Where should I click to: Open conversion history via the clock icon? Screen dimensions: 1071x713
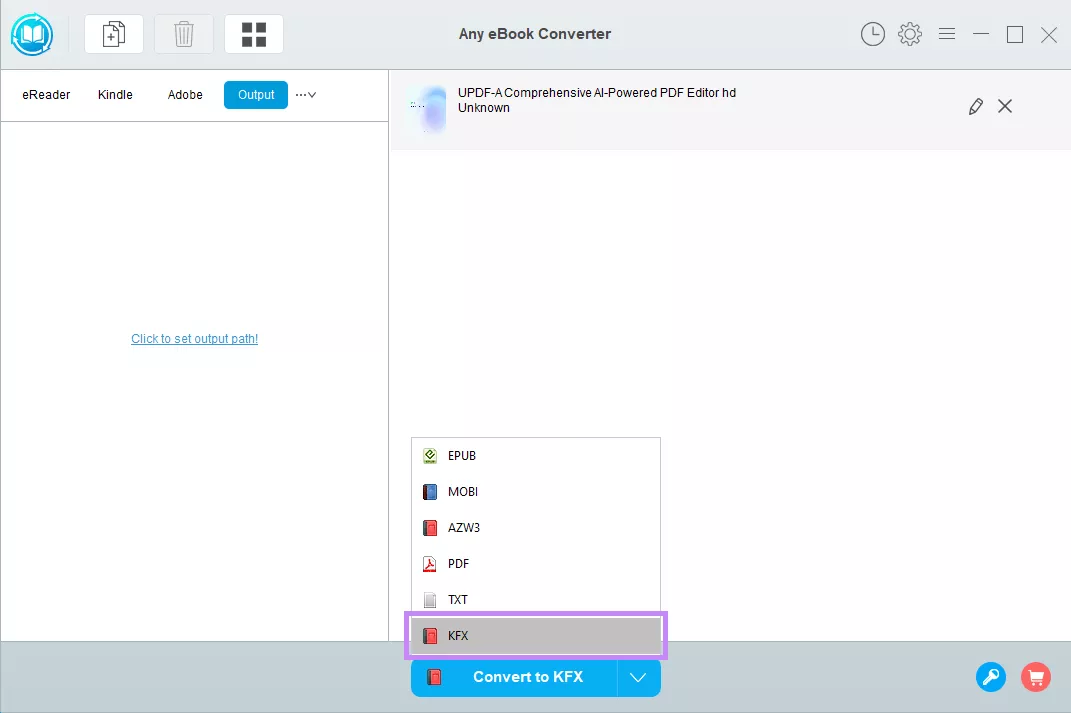click(x=872, y=33)
